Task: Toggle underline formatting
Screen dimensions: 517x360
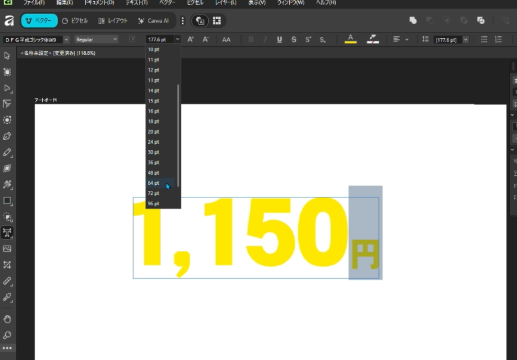Action: click(x=279, y=39)
